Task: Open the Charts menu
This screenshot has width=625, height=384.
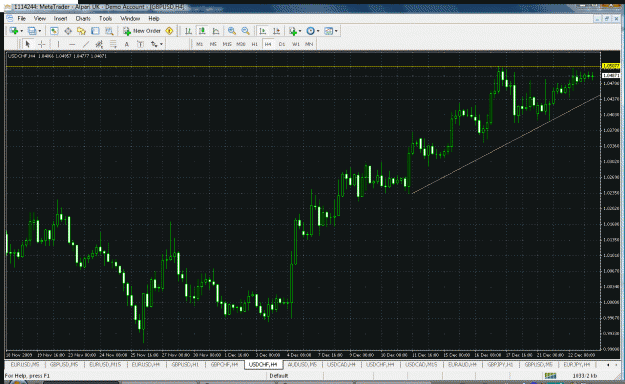Action: (83, 18)
